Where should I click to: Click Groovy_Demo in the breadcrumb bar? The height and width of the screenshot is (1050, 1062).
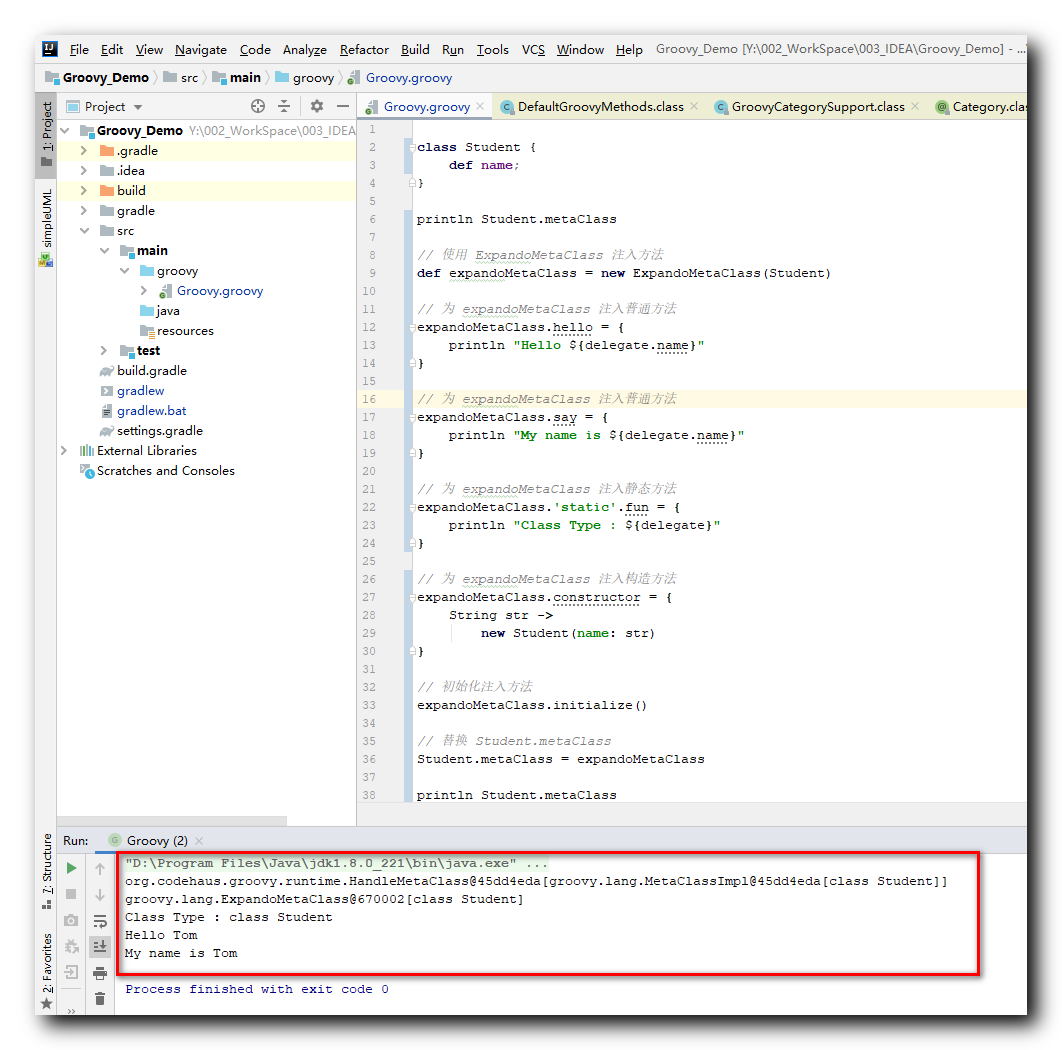(x=105, y=78)
